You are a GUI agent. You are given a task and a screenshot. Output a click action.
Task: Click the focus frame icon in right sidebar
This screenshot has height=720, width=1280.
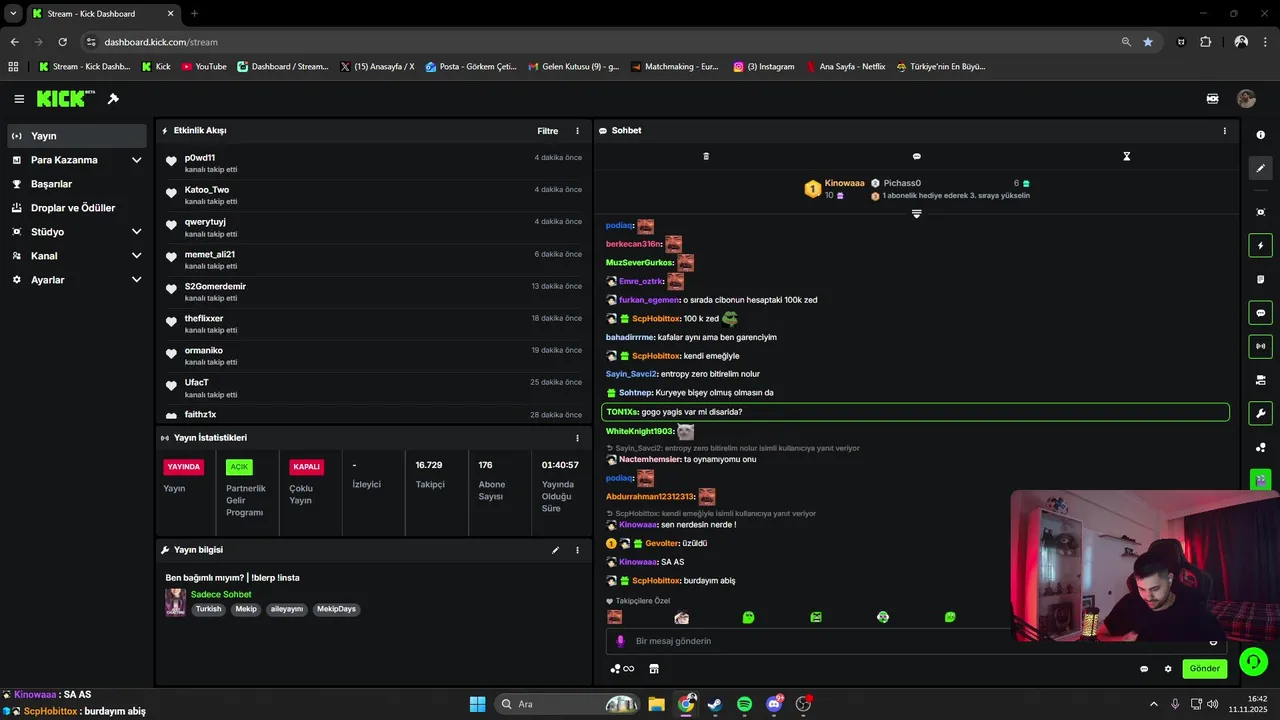click(1260, 212)
